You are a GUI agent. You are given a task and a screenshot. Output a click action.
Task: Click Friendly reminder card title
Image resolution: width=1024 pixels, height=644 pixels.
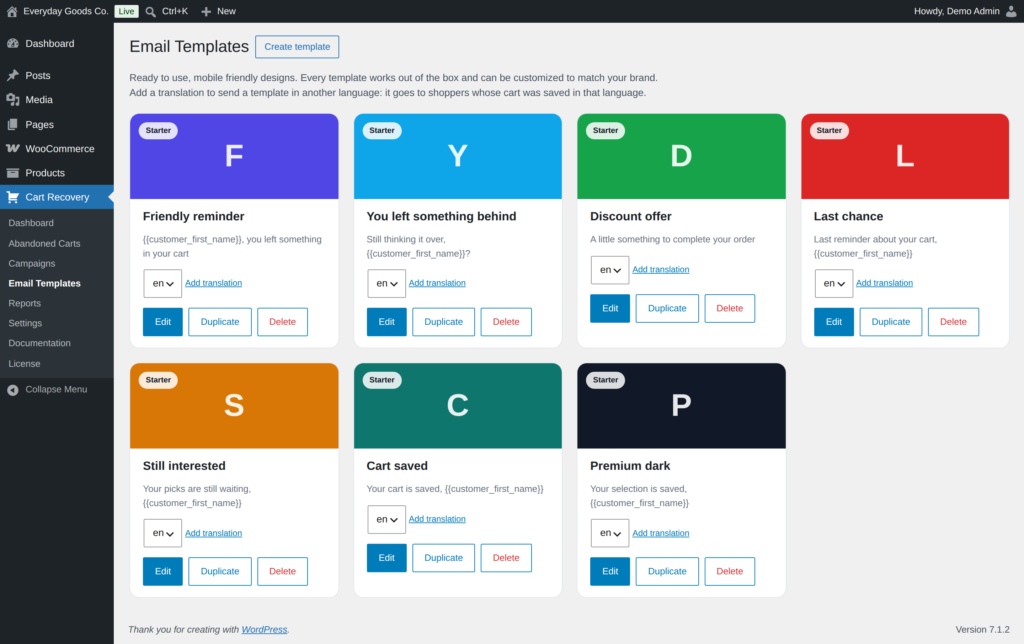[193, 216]
